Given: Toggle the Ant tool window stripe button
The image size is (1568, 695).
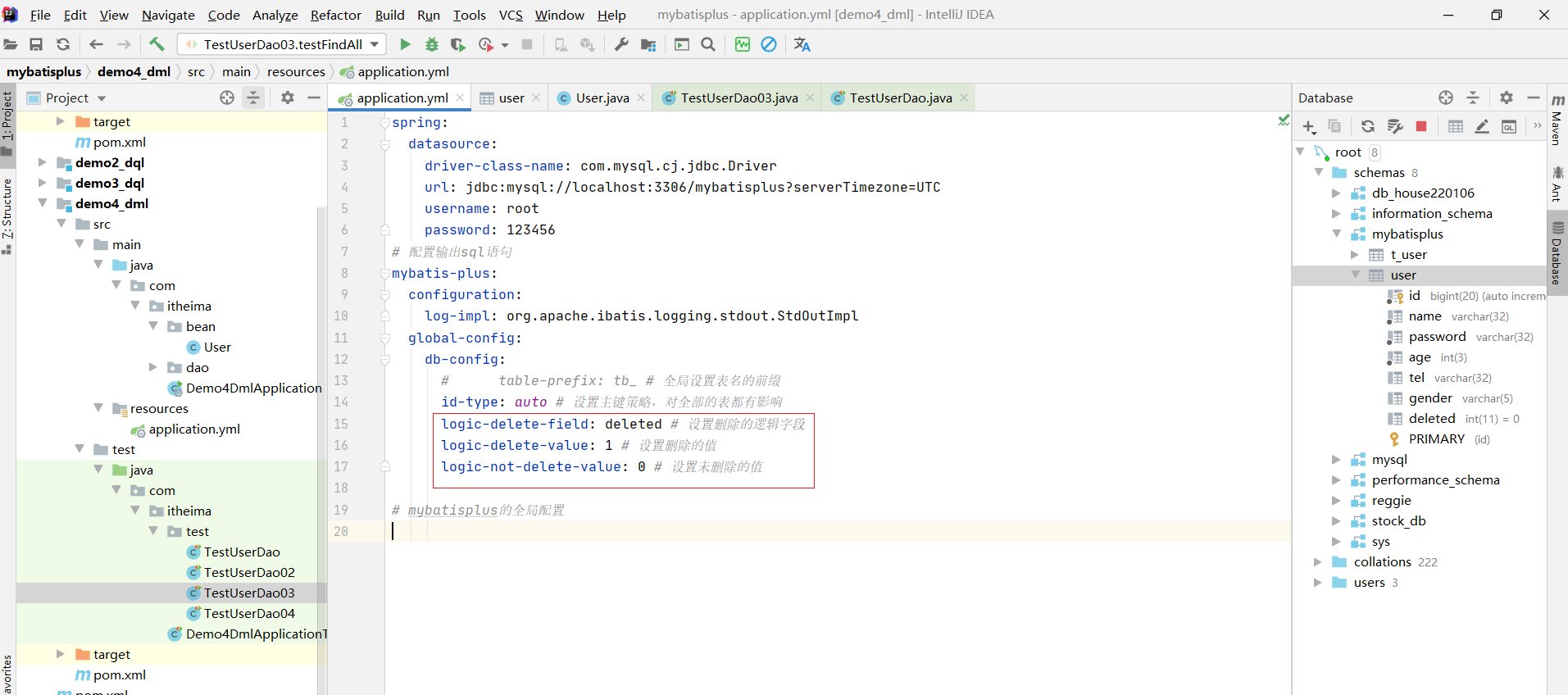Looking at the screenshot, I should [1557, 184].
